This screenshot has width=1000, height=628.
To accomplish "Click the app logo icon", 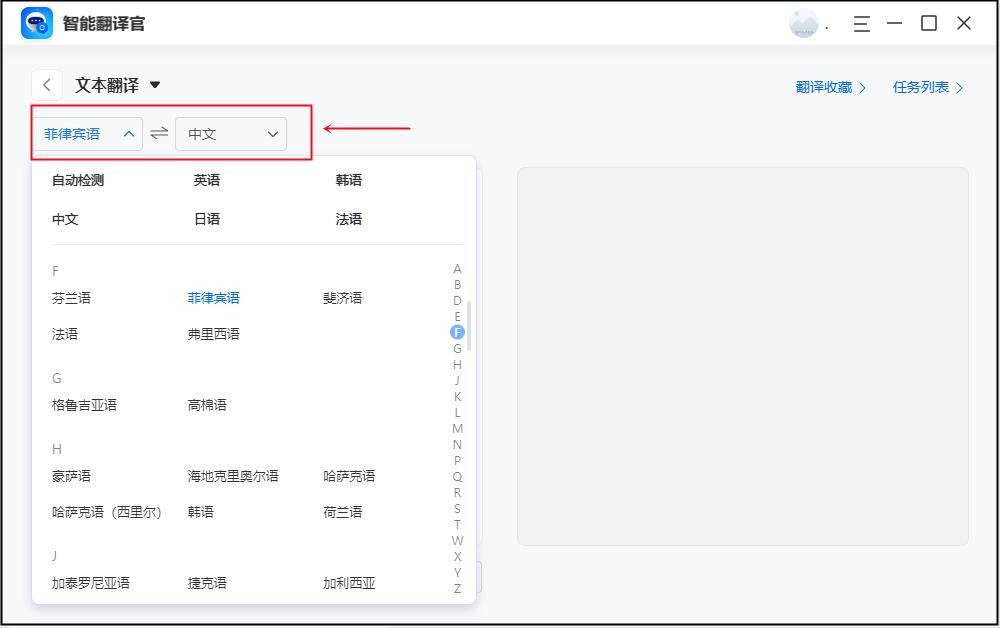I will click(37, 23).
